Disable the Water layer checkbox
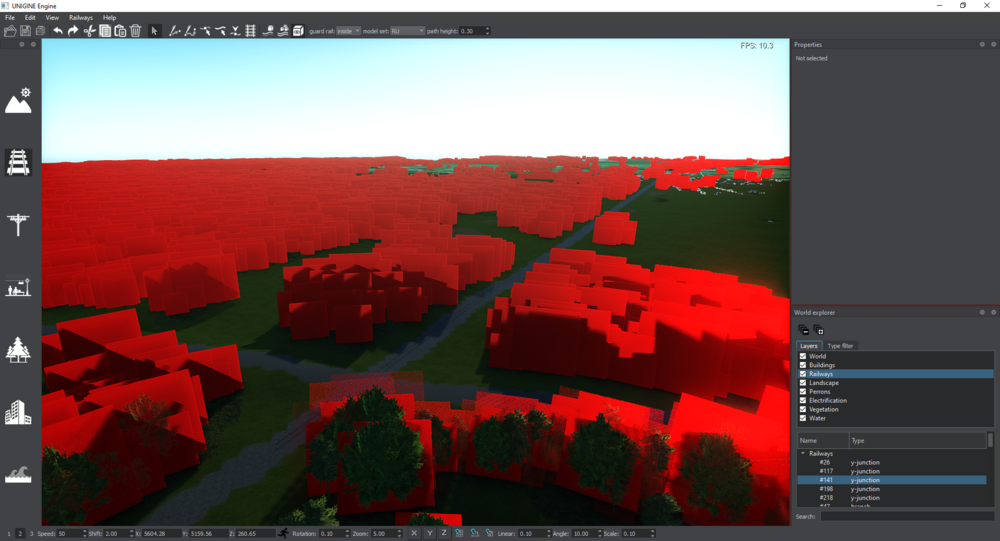 [x=803, y=419]
